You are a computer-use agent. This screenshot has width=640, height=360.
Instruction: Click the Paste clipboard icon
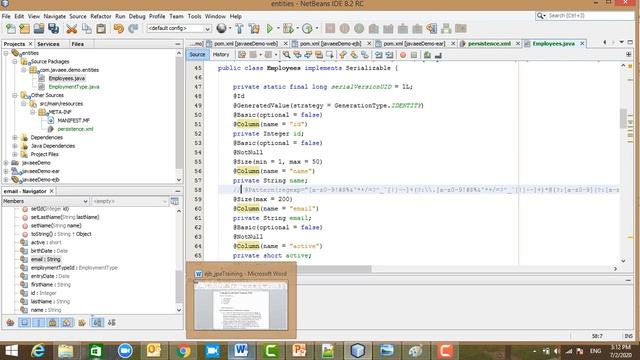[x=101, y=29]
